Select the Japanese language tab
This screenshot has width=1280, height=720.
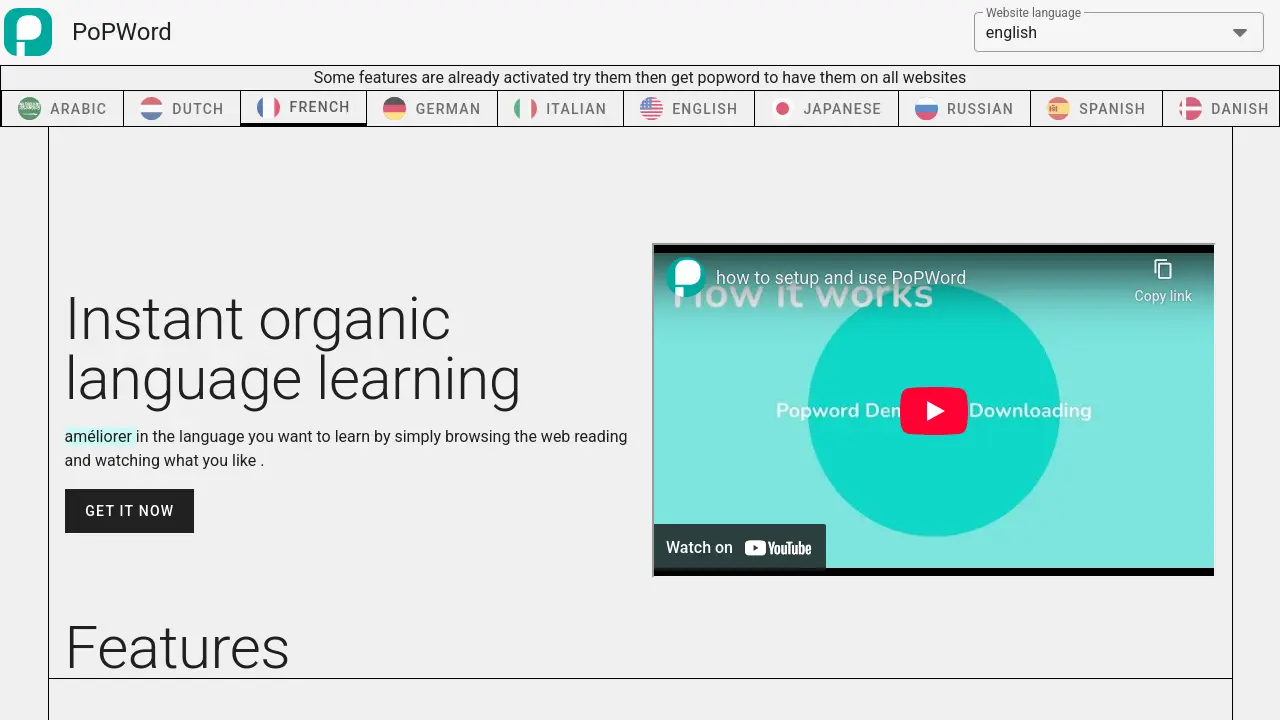827,108
